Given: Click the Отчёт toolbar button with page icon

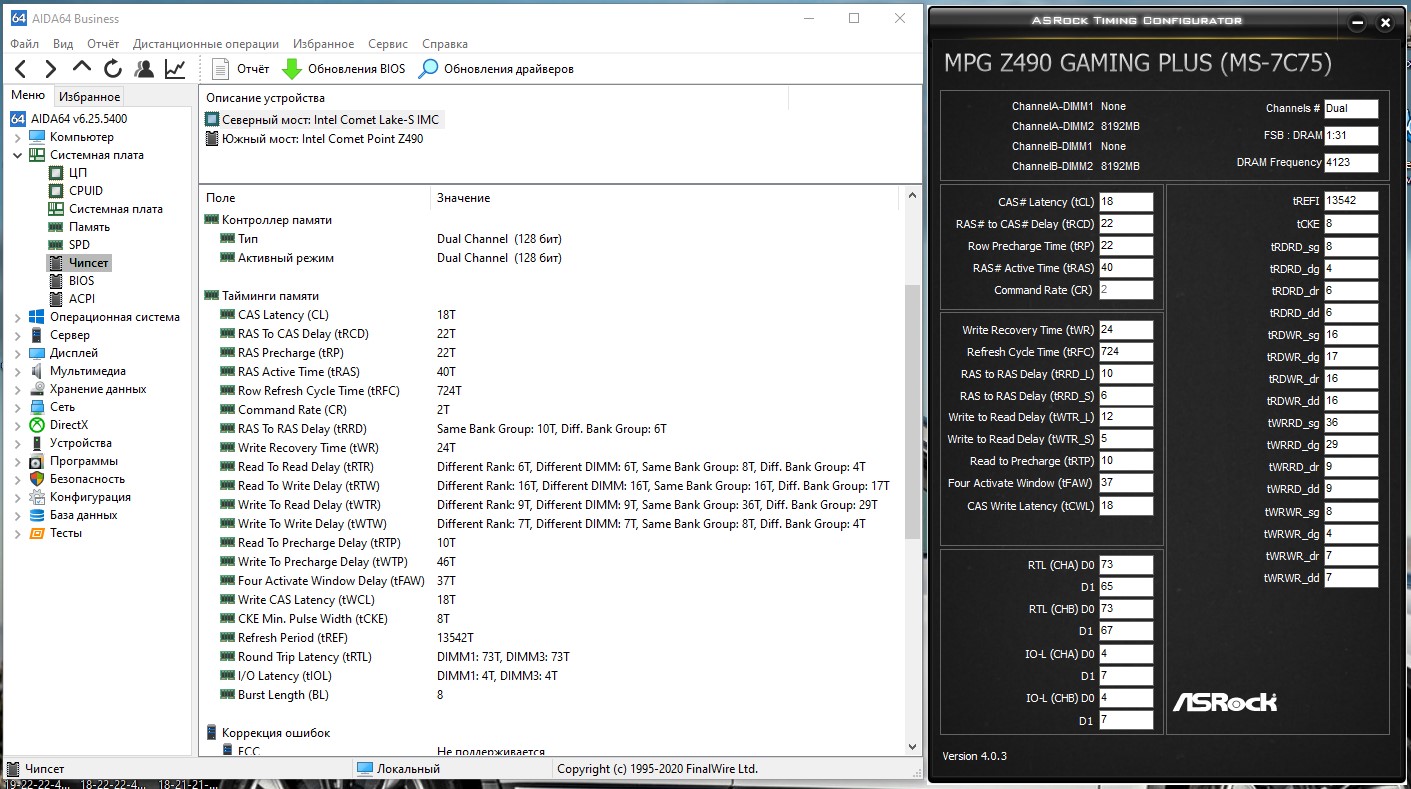Looking at the screenshot, I should (x=241, y=69).
